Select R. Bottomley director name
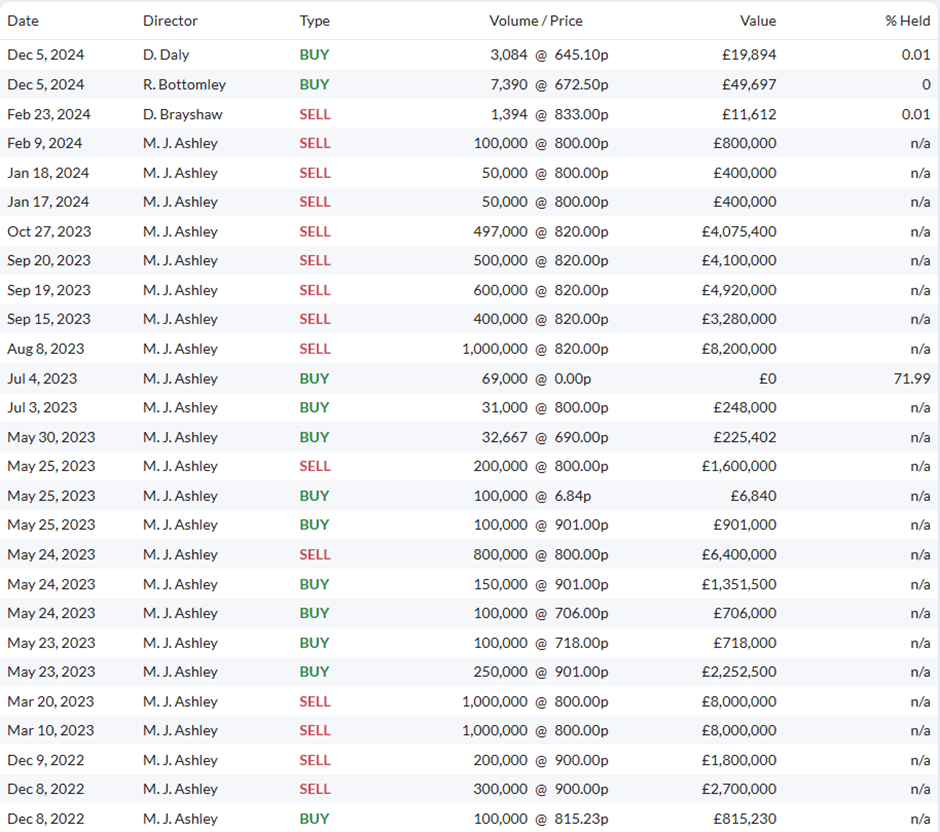Image resolution: width=940 pixels, height=832 pixels. pyautogui.click(x=184, y=85)
